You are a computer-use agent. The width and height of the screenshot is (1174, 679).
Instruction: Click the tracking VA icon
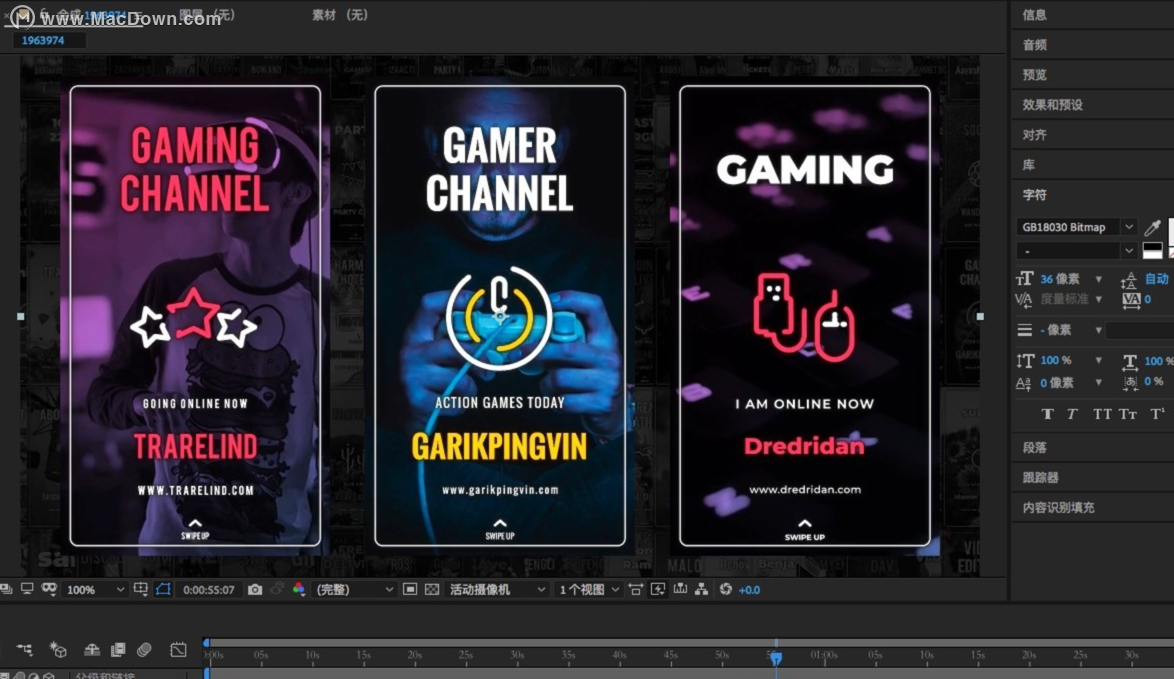(x=1131, y=300)
